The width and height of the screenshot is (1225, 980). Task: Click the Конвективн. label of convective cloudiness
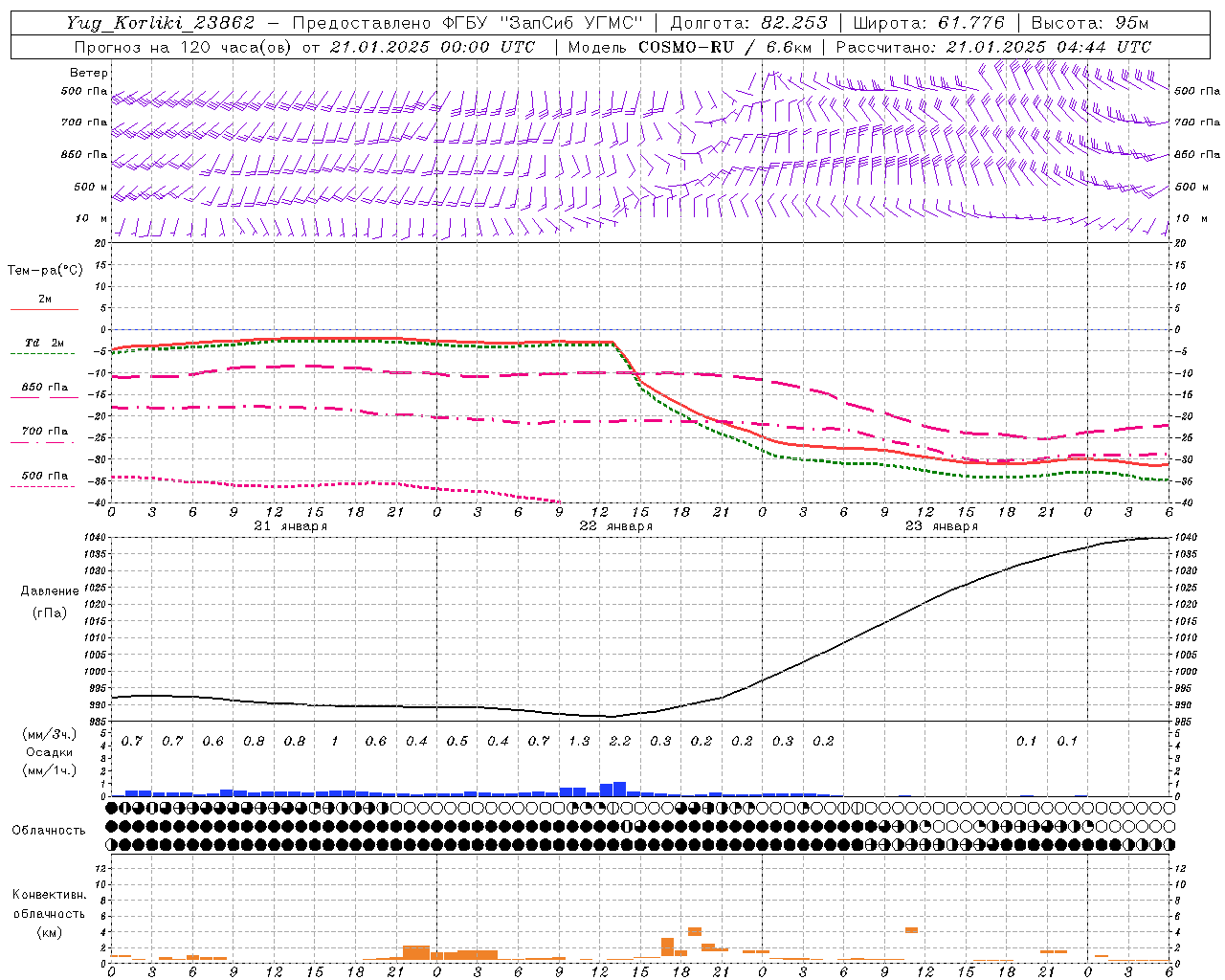click(49, 895)
